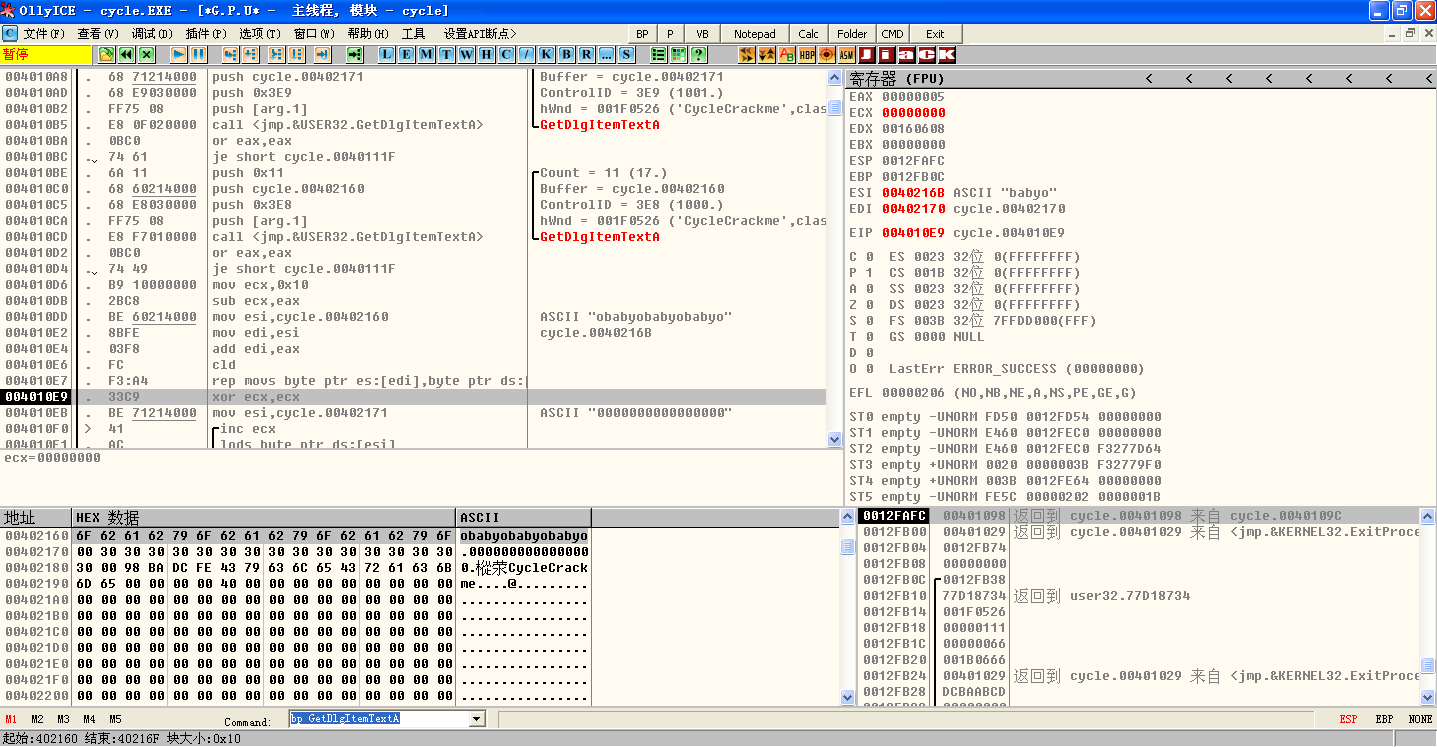
Task: Restart the program with the rewind icon
Action: pyautogui.click(x=127, y=54)
